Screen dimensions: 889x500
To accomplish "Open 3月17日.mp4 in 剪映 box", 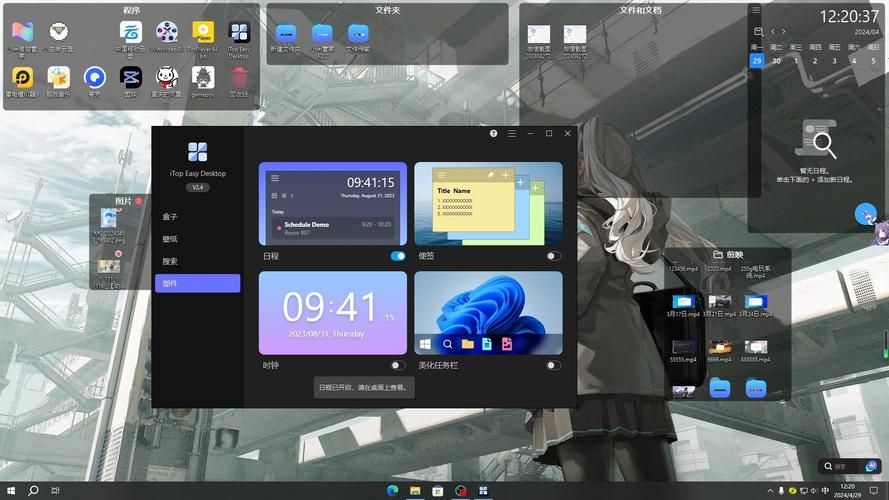I will pyautogui.click(x=683, y=302).
